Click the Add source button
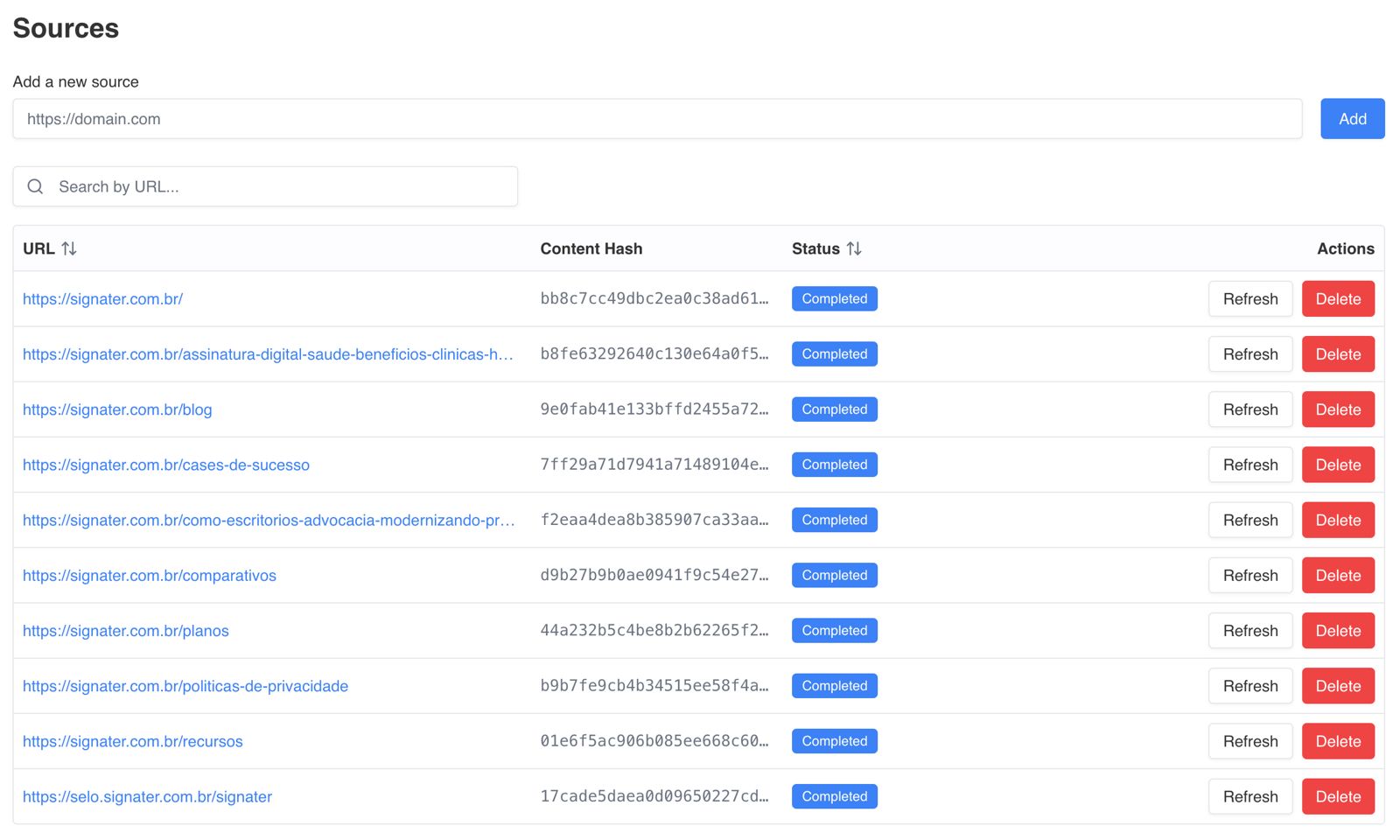 click(1352, 119)
